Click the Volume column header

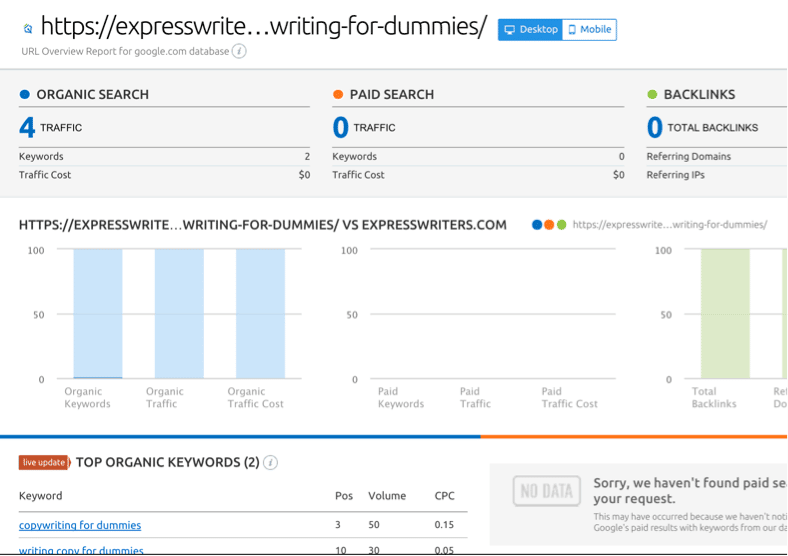click(x=387, y=496)
